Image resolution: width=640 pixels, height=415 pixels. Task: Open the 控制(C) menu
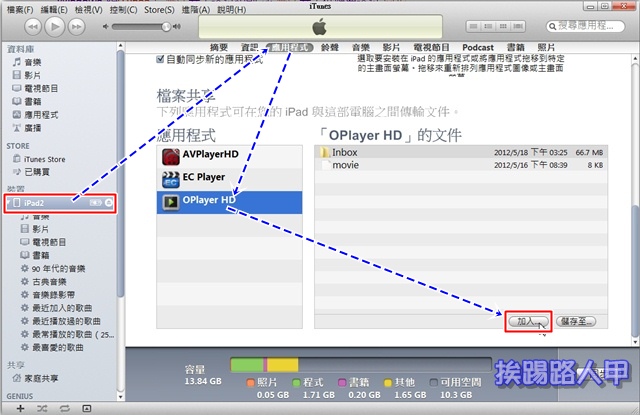pos(123,10)
